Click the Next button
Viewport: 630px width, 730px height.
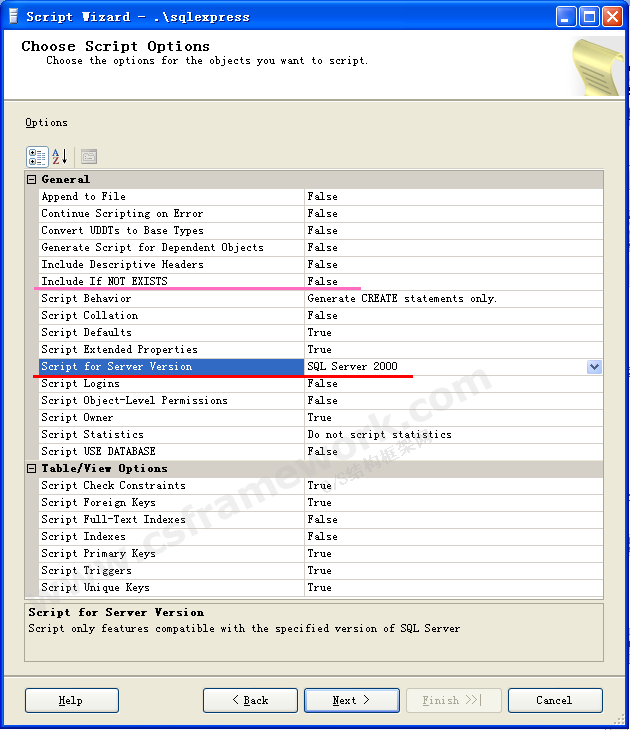click(x=351, y=700)
